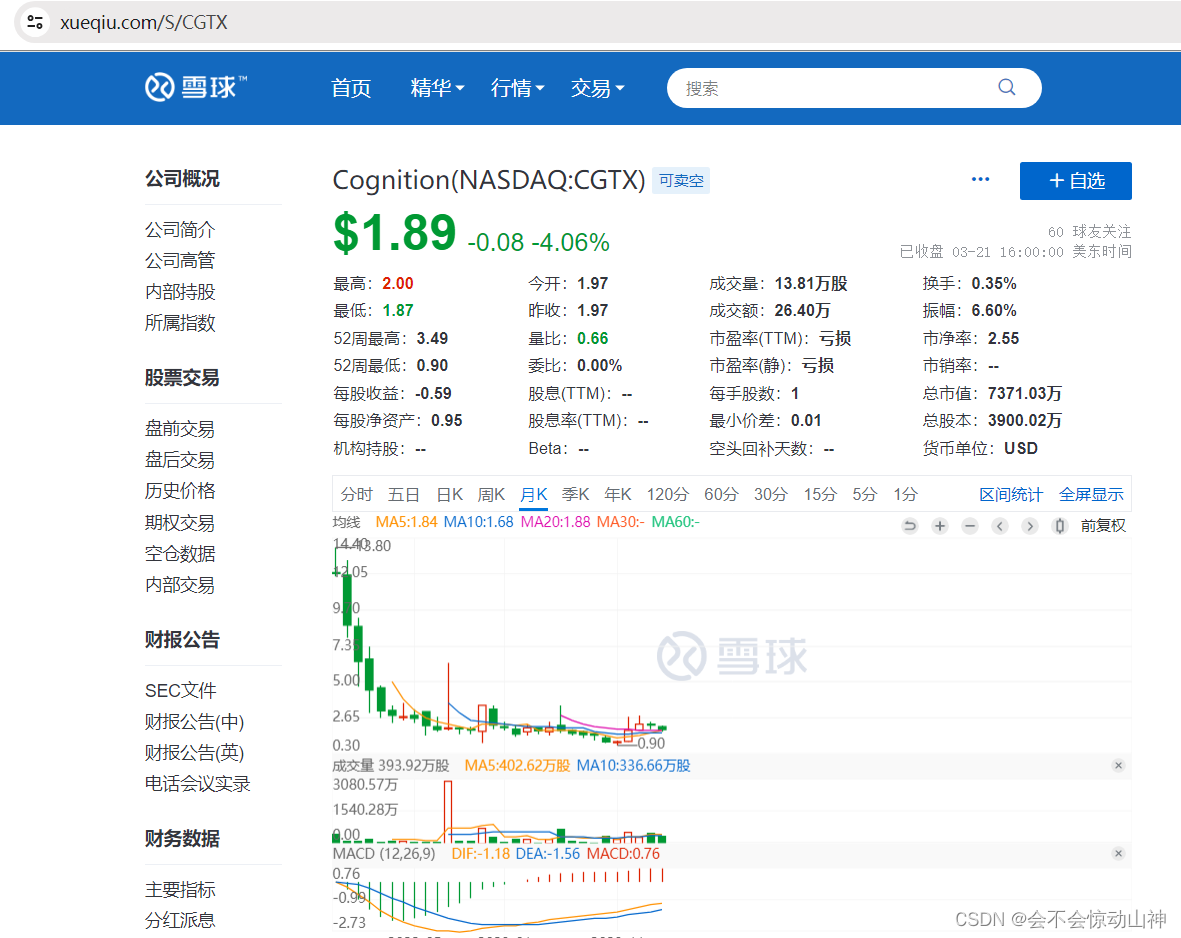1181x938 pixels.
Task: Switch to the 周K chart tab
Action: pyautogui.click(x=491, y=494)
